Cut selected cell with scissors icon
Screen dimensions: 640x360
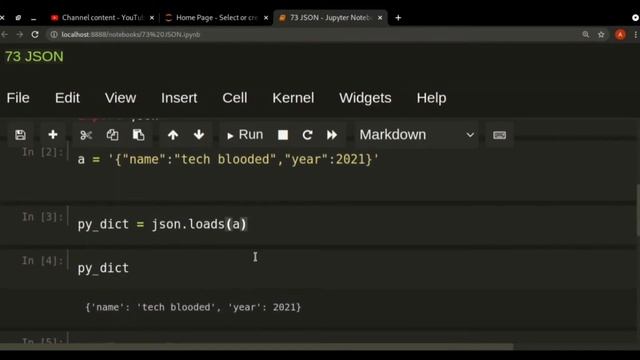(x=86, y=135)
